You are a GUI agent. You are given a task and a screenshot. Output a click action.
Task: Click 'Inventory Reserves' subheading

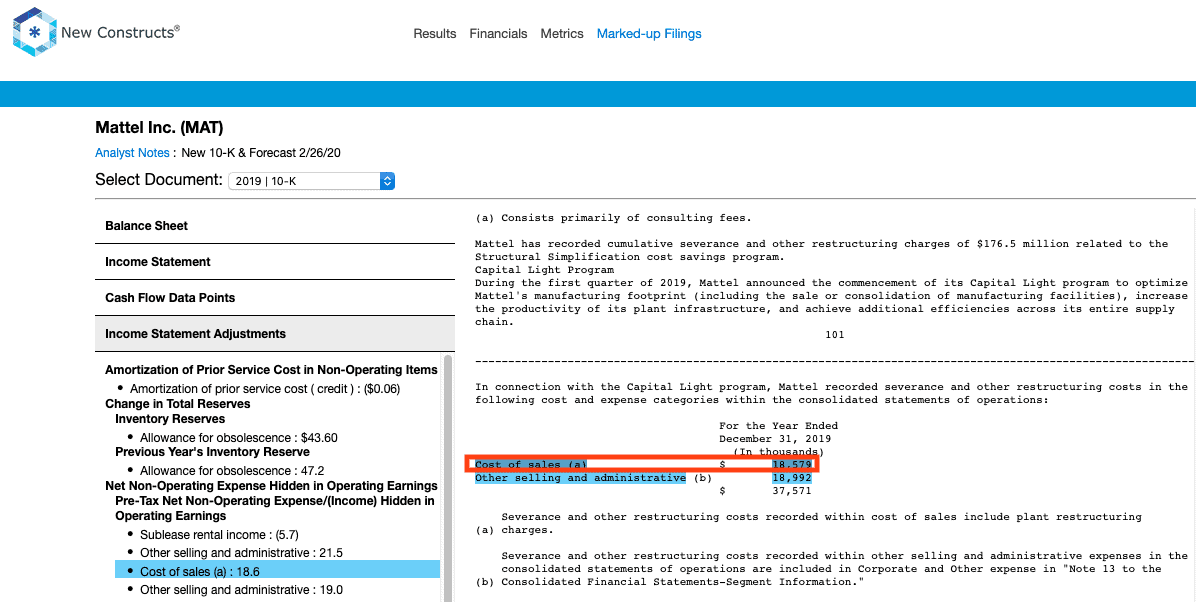point(170,419)
